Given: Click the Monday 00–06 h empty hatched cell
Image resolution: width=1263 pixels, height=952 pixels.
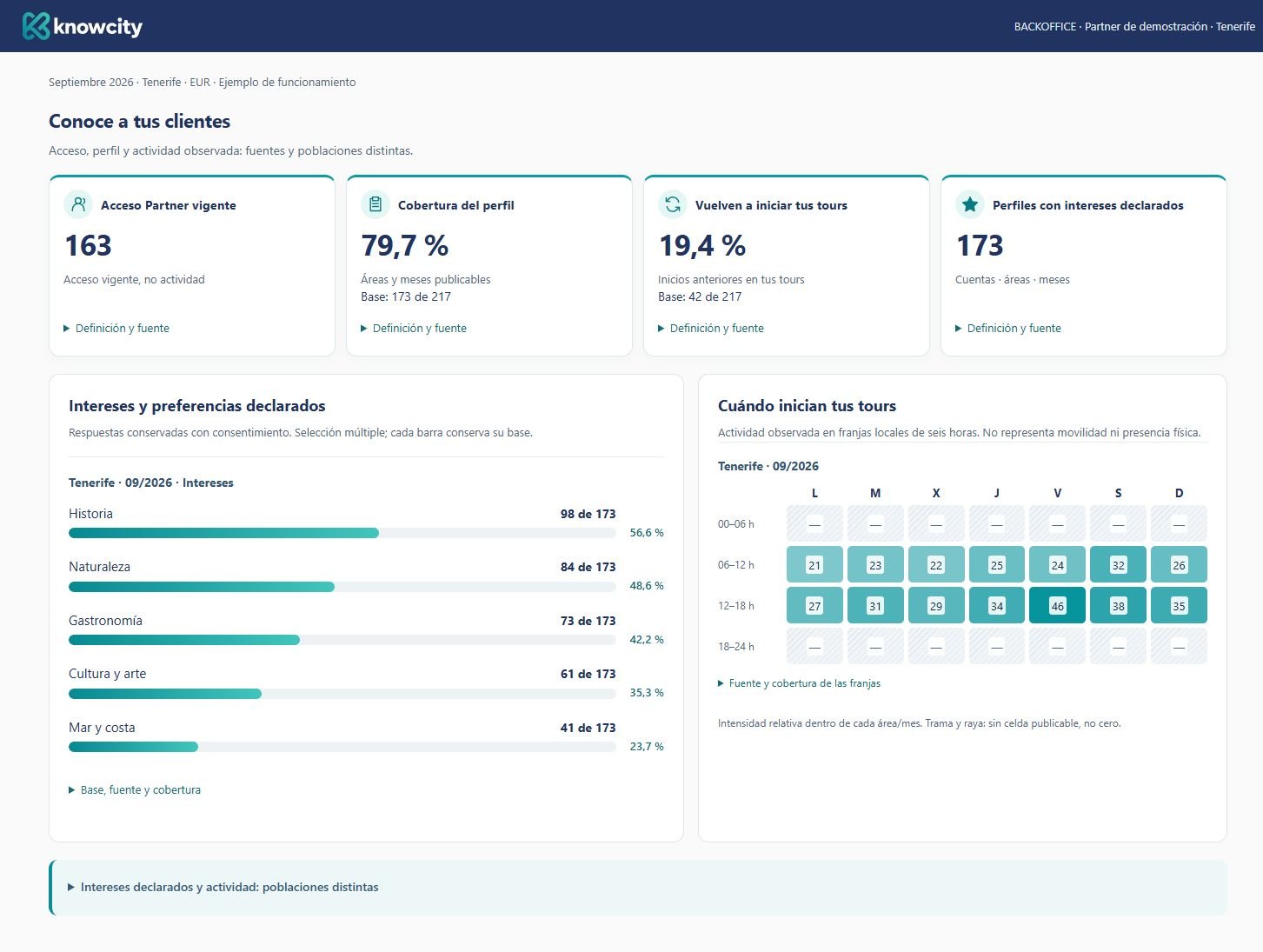Looking at the screenshot, I should tap(814, 523).
